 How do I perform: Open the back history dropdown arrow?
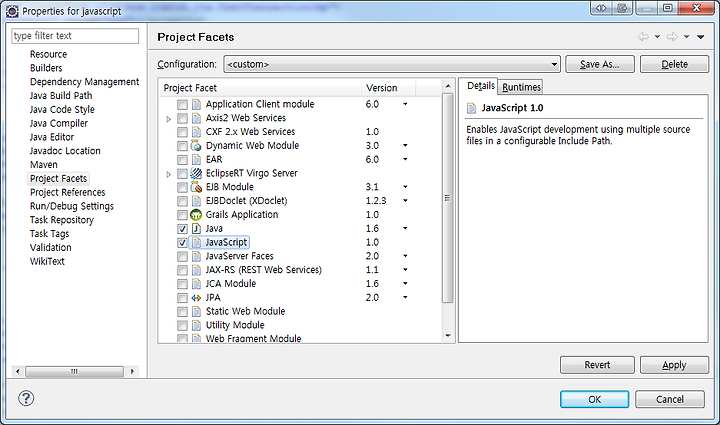(657, 37)
